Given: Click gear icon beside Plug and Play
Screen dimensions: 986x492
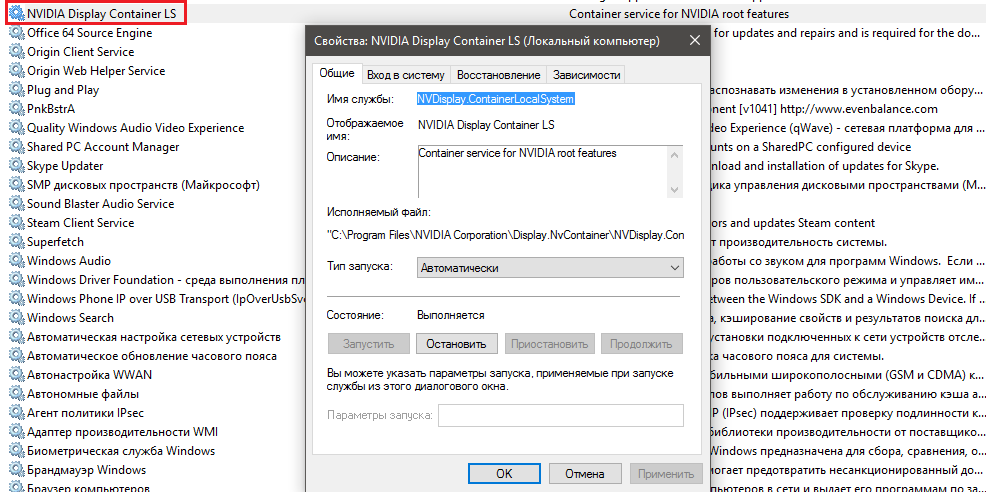Looking at the screenshot, I should pyautogui.click(x=16, y=90).
